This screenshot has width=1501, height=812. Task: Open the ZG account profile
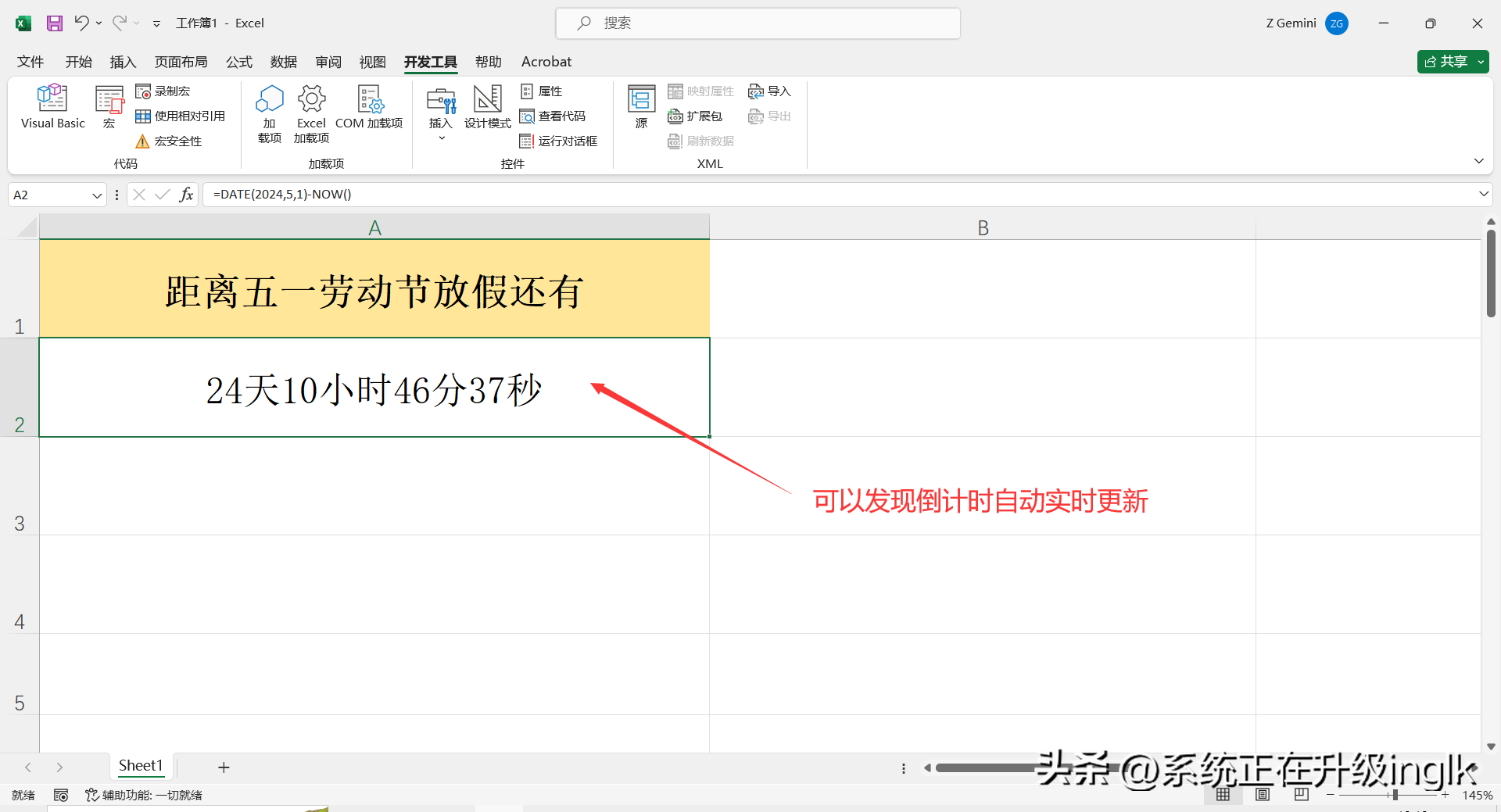click(1337, 23)
